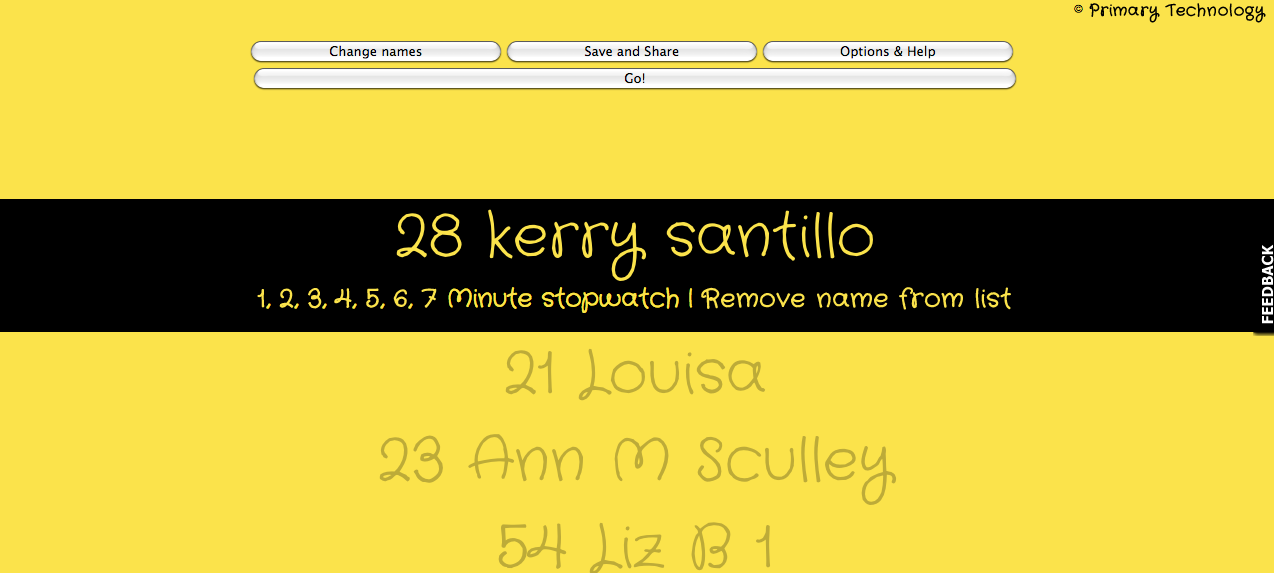Start the 6 minute stopwatch
Screen dimensions: 1274x573
click(401, 299)
